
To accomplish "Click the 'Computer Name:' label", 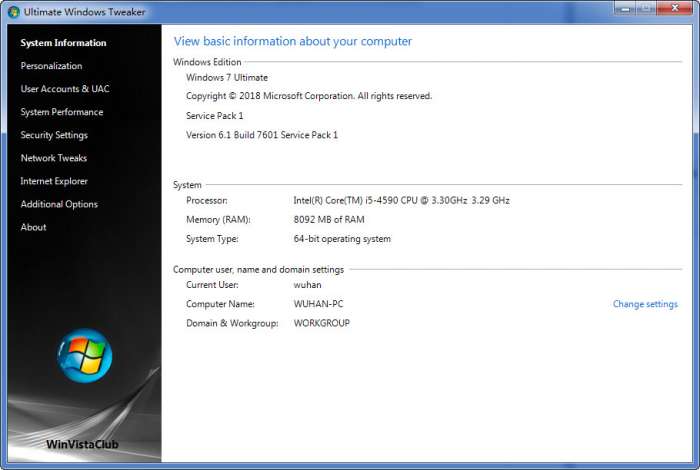I will click(220, 304).
